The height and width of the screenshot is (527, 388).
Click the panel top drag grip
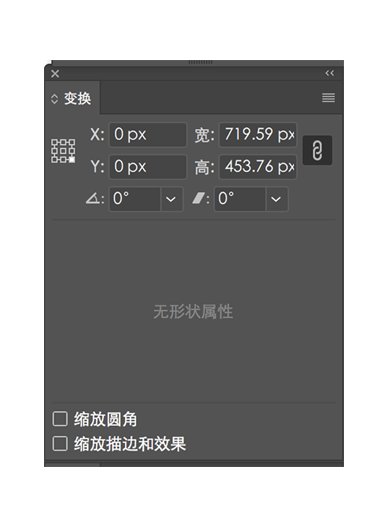point(200,62)
